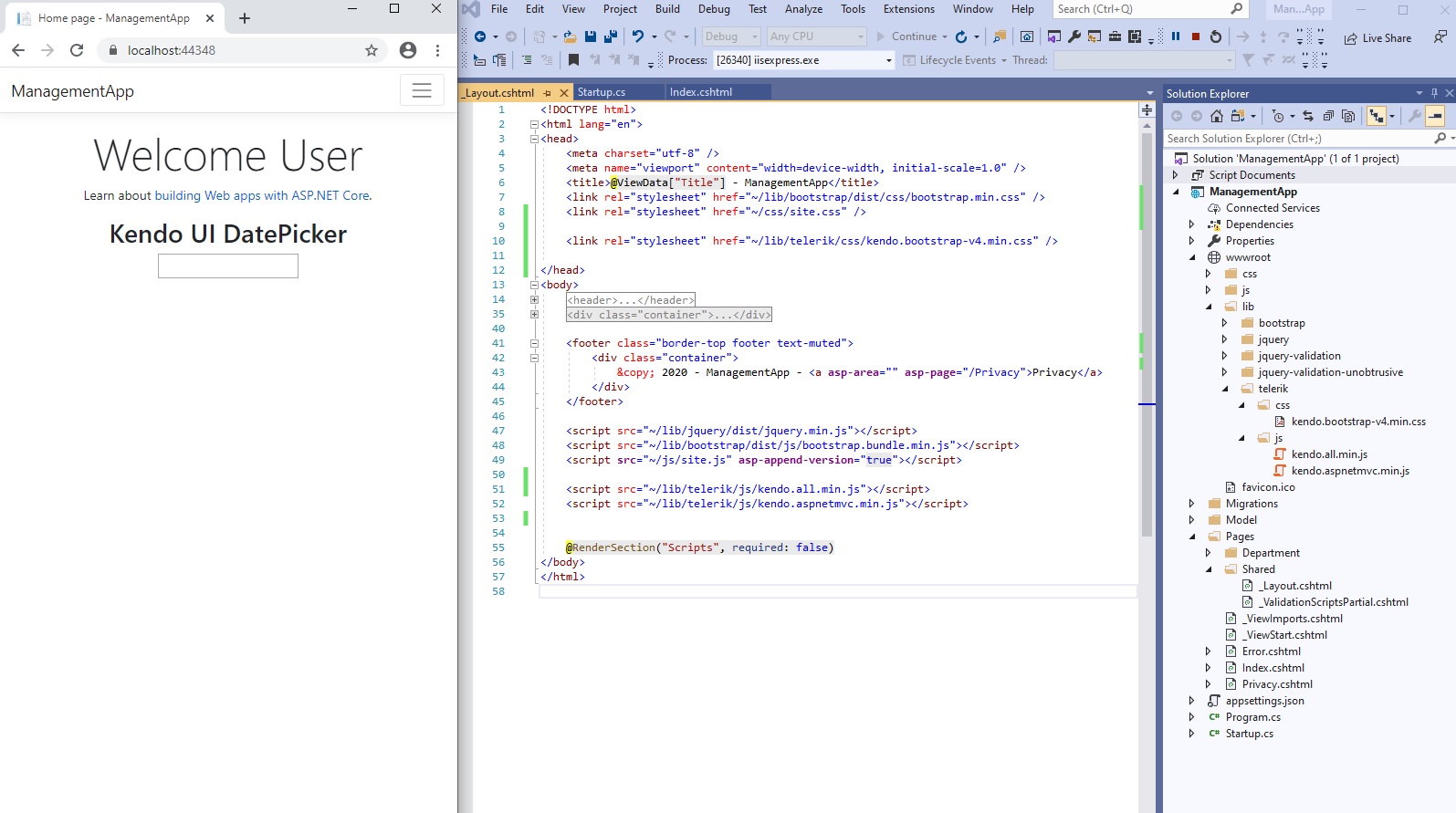The image size is (1456, 813).
Task: Click Solution Explorer Home icon
Action: click(1216, 116)
